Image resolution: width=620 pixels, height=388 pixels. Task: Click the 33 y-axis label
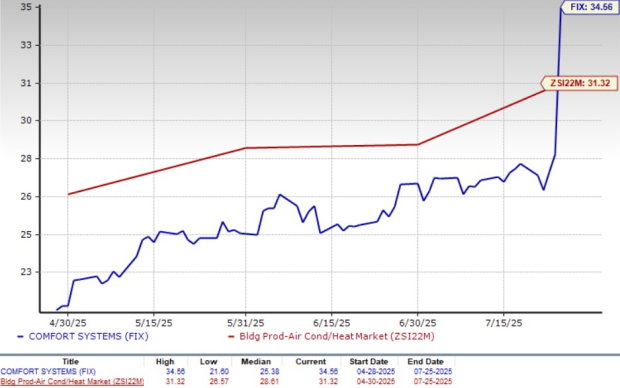click(x=26, y=45)
